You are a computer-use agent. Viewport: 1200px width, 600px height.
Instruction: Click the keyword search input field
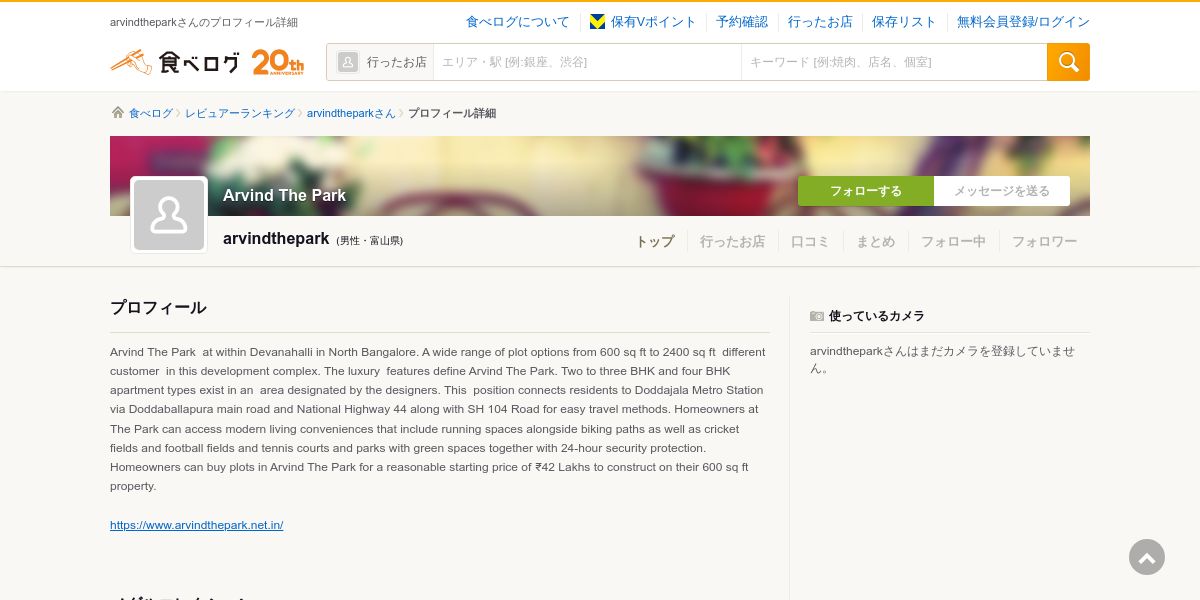coord(894,62)
